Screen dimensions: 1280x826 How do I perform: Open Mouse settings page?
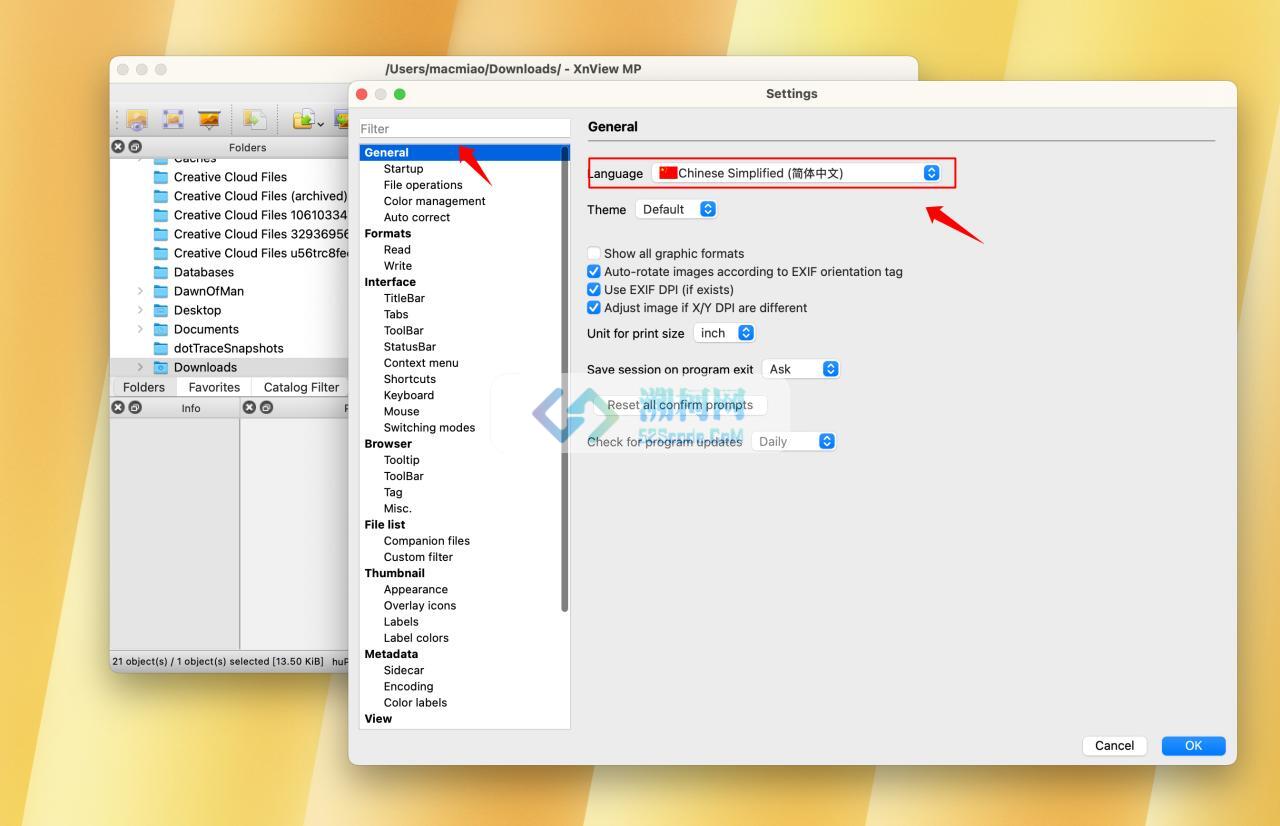point(402,411)
